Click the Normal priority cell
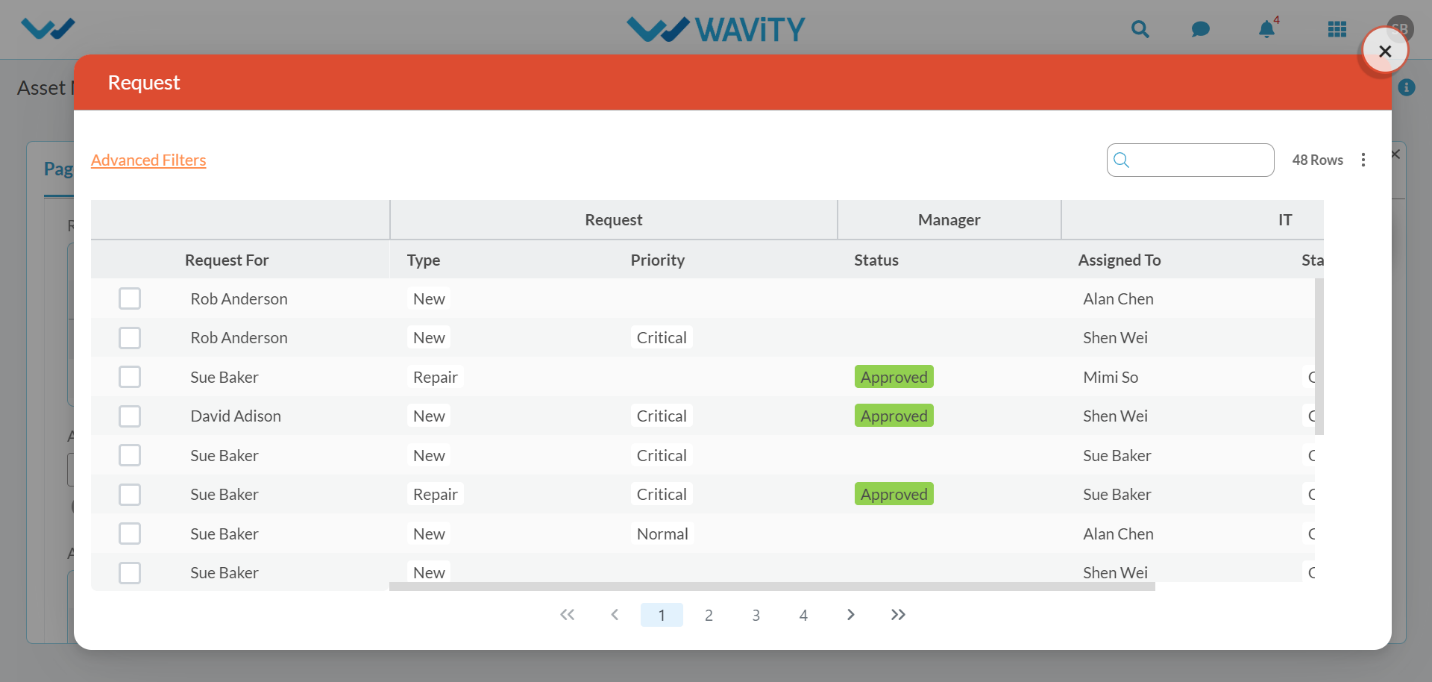Viewport: 1432px width, 682px height. (x=662, y=534)
